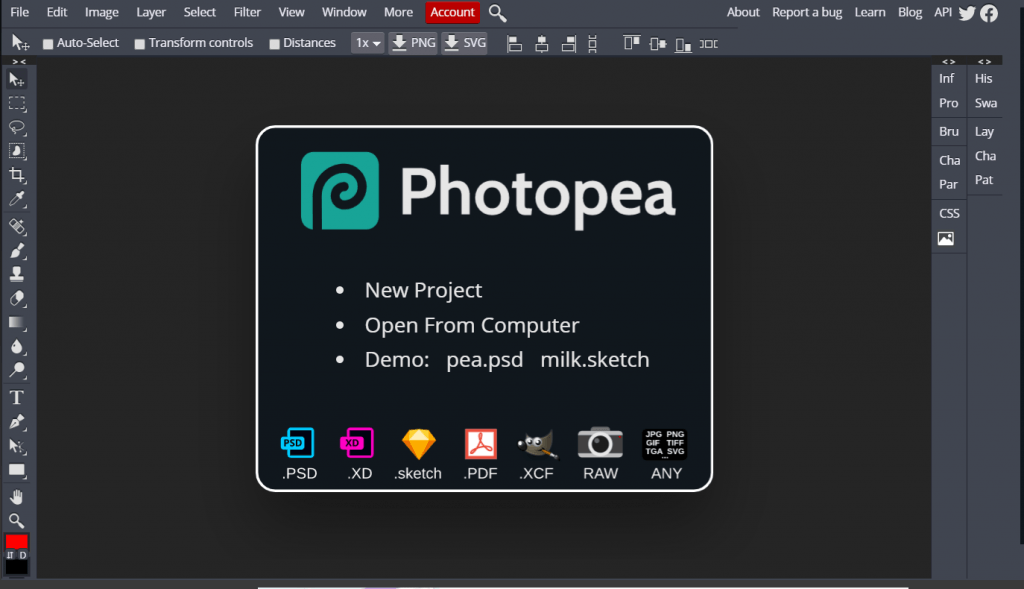The width and height of the screenshot is (1024, 589).
Task: Select the Object Selection tool
Action: pos(17,151)
